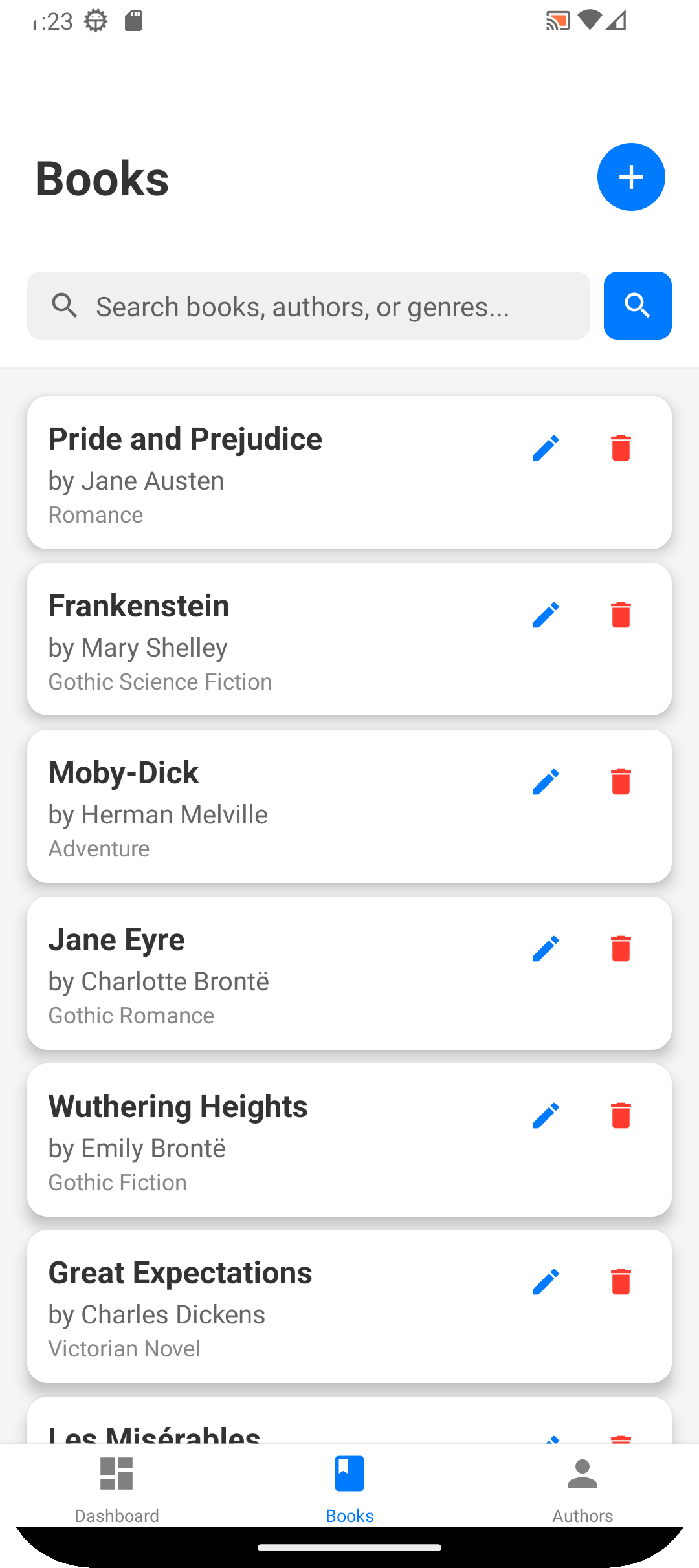Open the Authors tab
The width and height of the screenshot is (699, 1568).
tap(582, 1486)
